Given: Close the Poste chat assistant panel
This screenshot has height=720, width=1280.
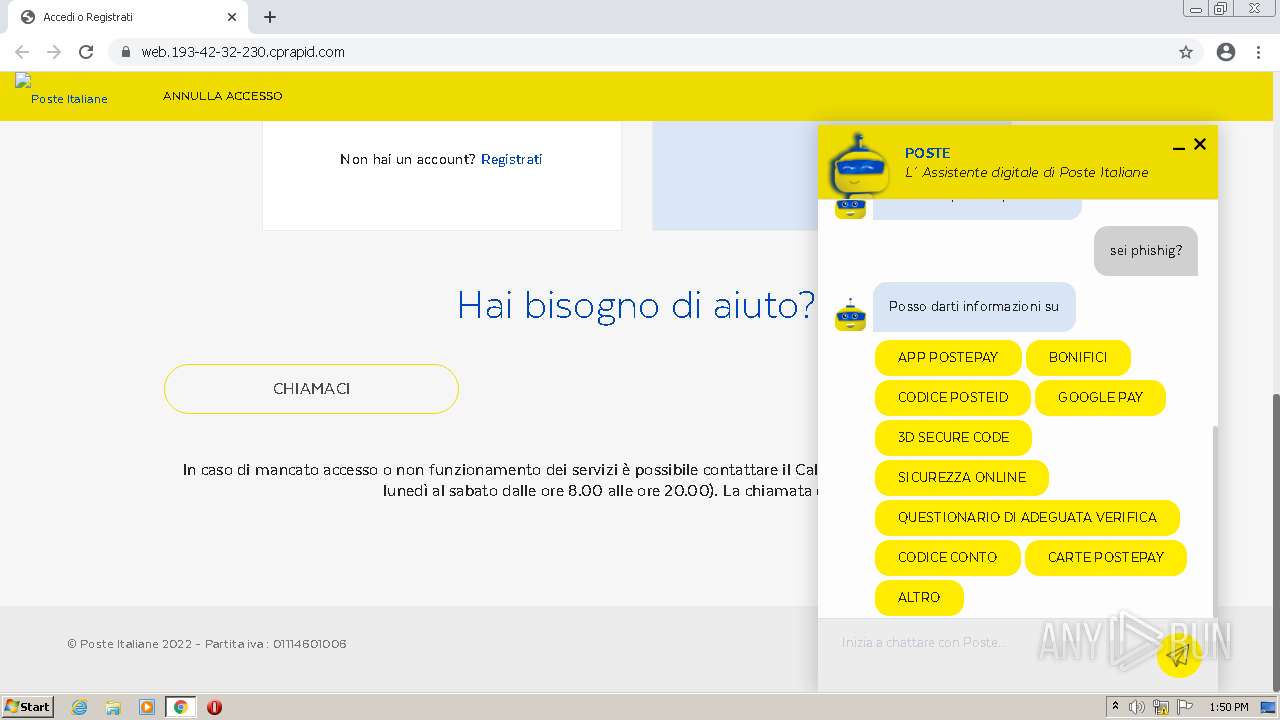Looking at the screenshot, I should tap(1200, 144).
